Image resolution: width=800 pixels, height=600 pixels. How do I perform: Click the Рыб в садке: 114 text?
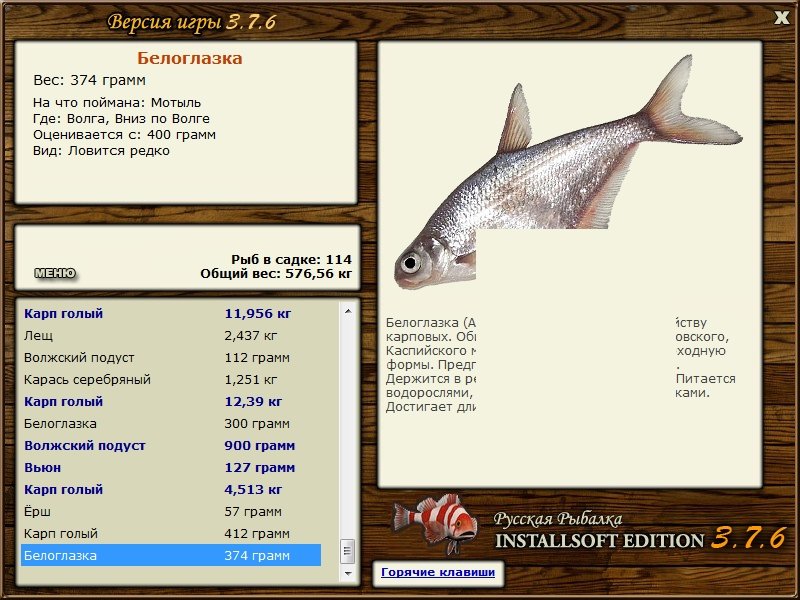[x=291, y=259]
